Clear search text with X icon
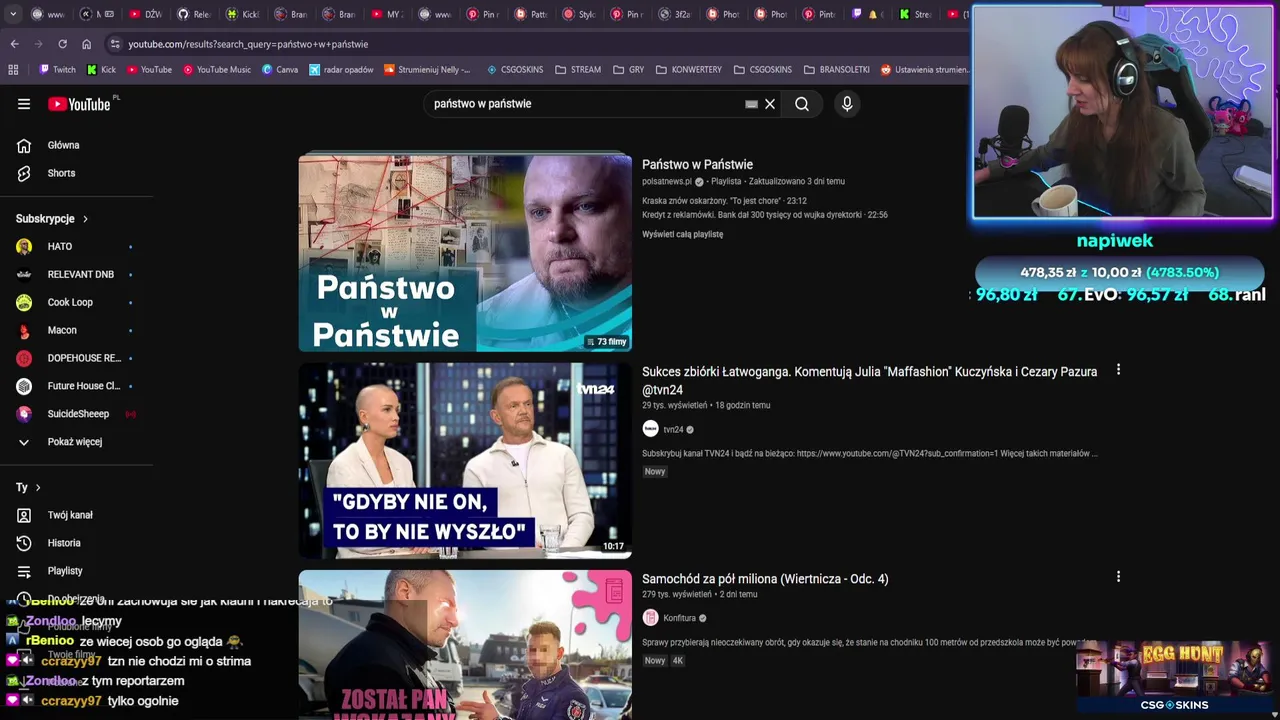 [770, 104]
